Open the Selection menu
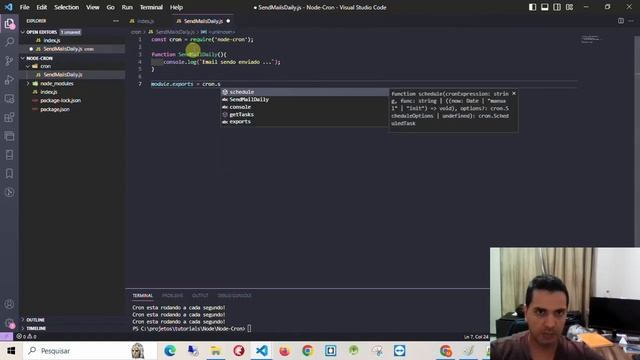The height and width of the screenshot is (360, 640). [x=67, y=7]
